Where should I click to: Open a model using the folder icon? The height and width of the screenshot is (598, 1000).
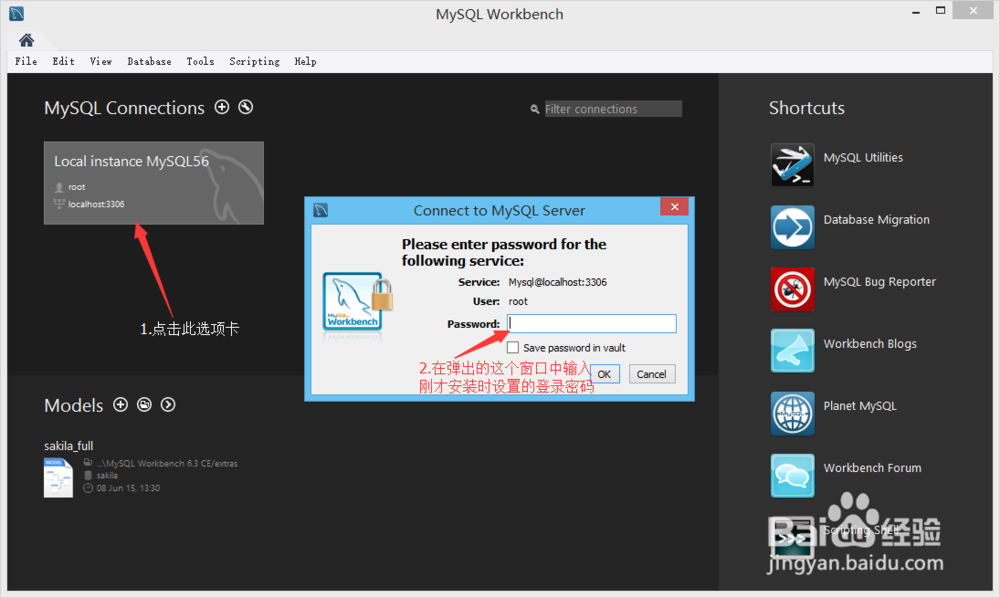144,405
